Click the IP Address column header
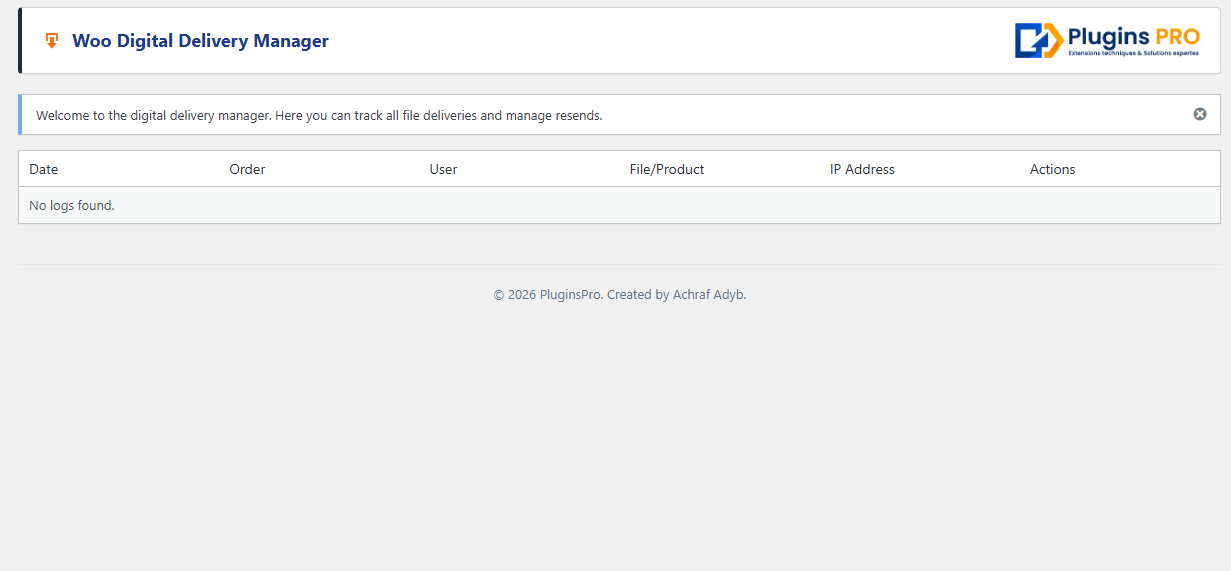 (x=862, y=169)
